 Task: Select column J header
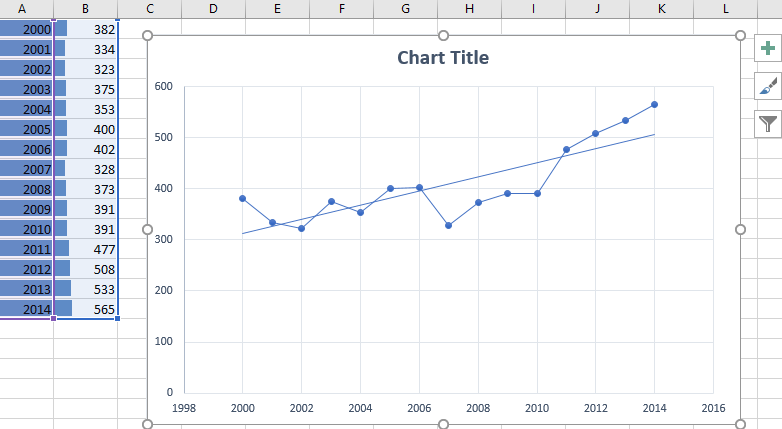pyautogui.click(x=597, y=9)
